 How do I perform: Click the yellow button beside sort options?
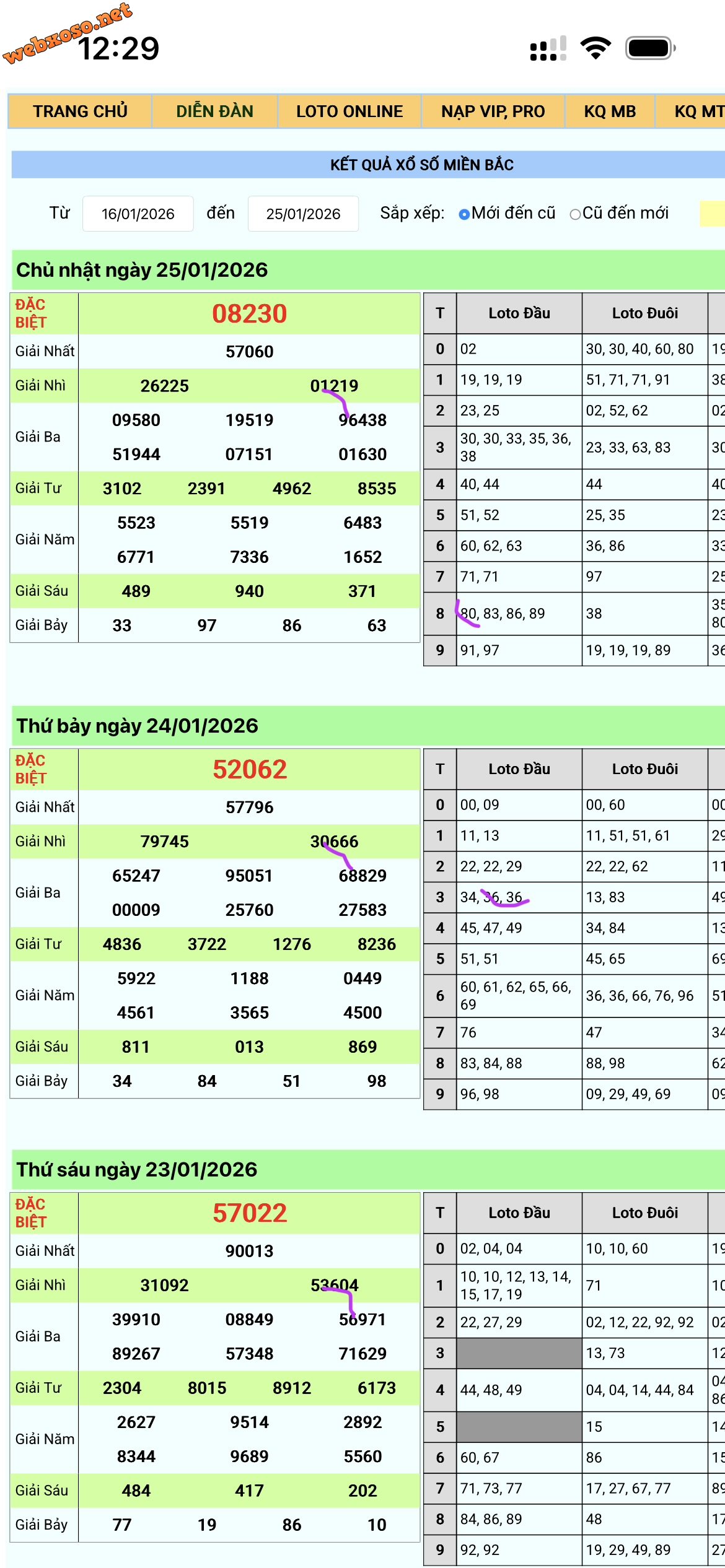pos(713,214)
